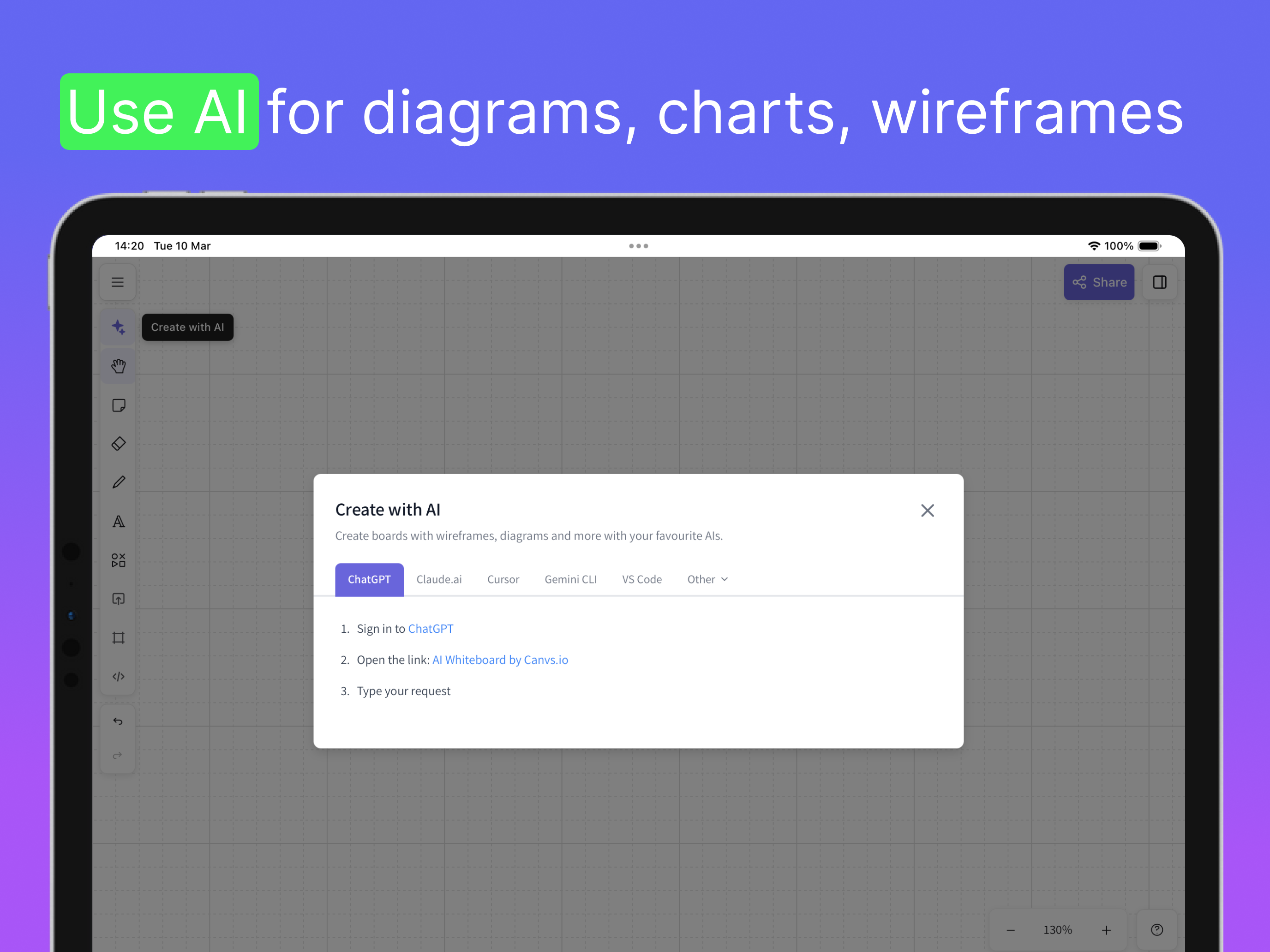Image resolution: width=1270 pixels, height=952 pixels.
Task: Open the Embed code tool
Action: [118, 677]
